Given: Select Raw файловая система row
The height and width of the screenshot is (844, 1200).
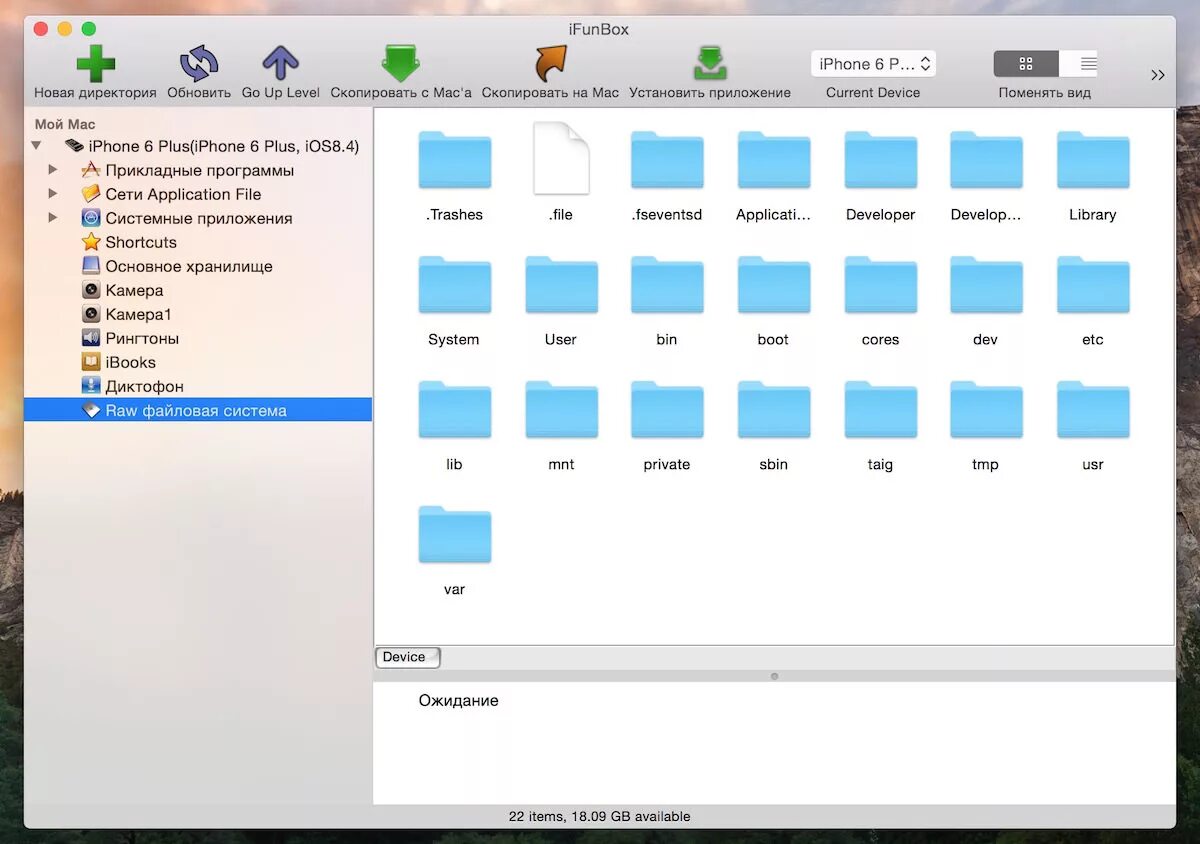Looking at the screenshot, I should coord(198,410).
